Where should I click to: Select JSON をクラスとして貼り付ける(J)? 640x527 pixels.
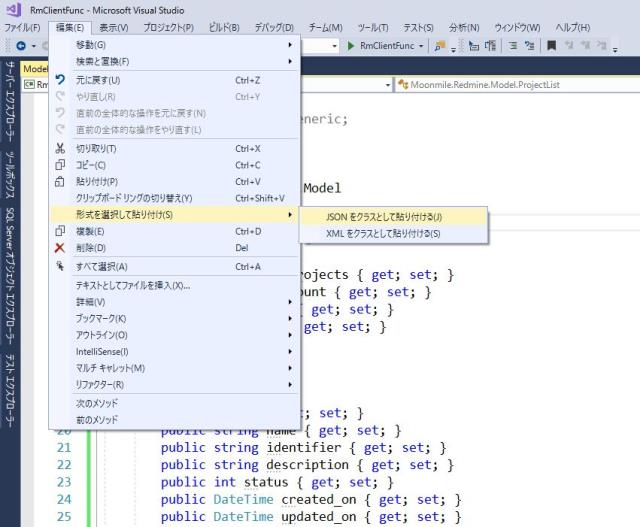click(383, 216)
